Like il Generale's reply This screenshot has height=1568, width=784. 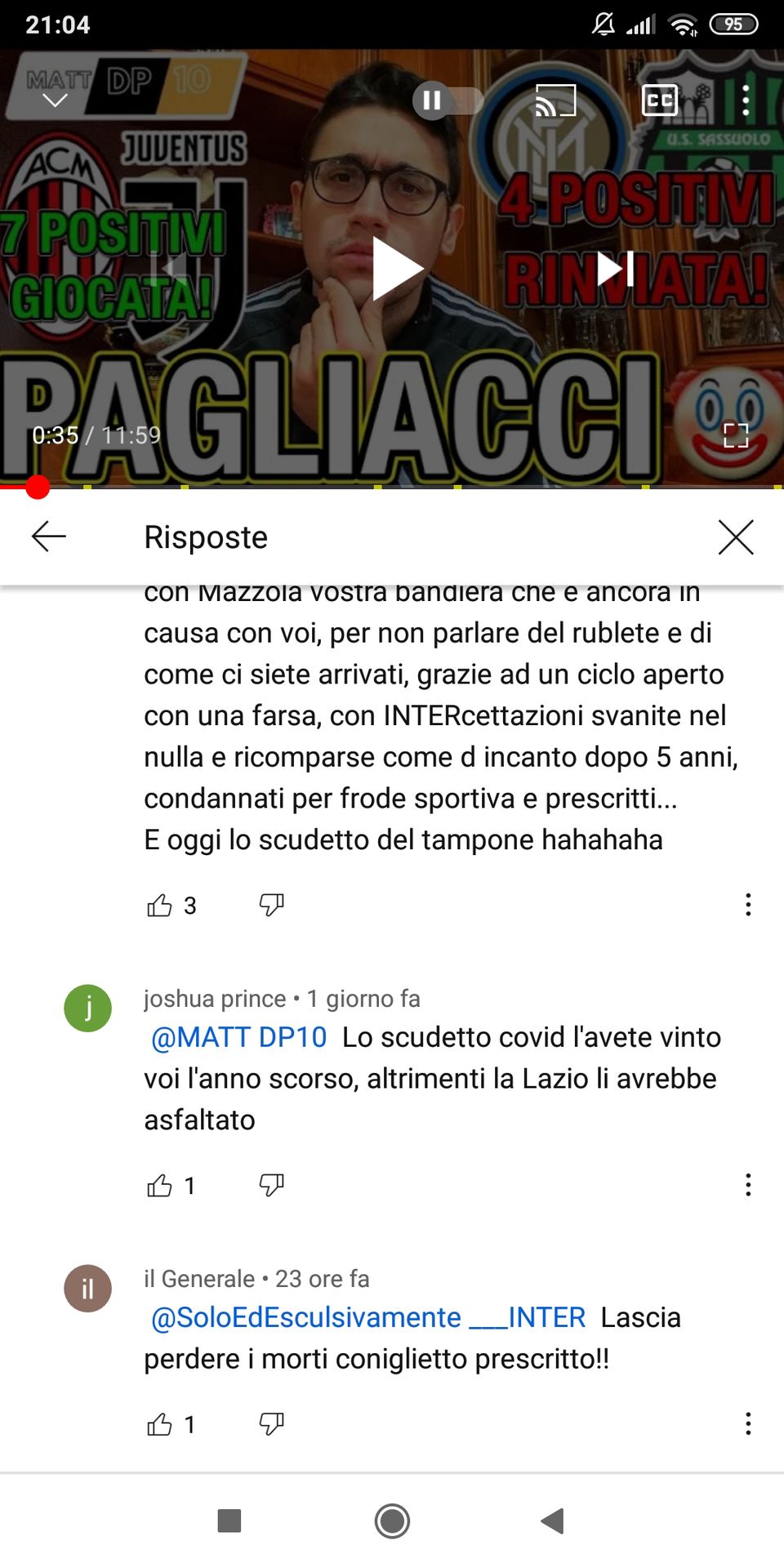[x=159, y=1424]
